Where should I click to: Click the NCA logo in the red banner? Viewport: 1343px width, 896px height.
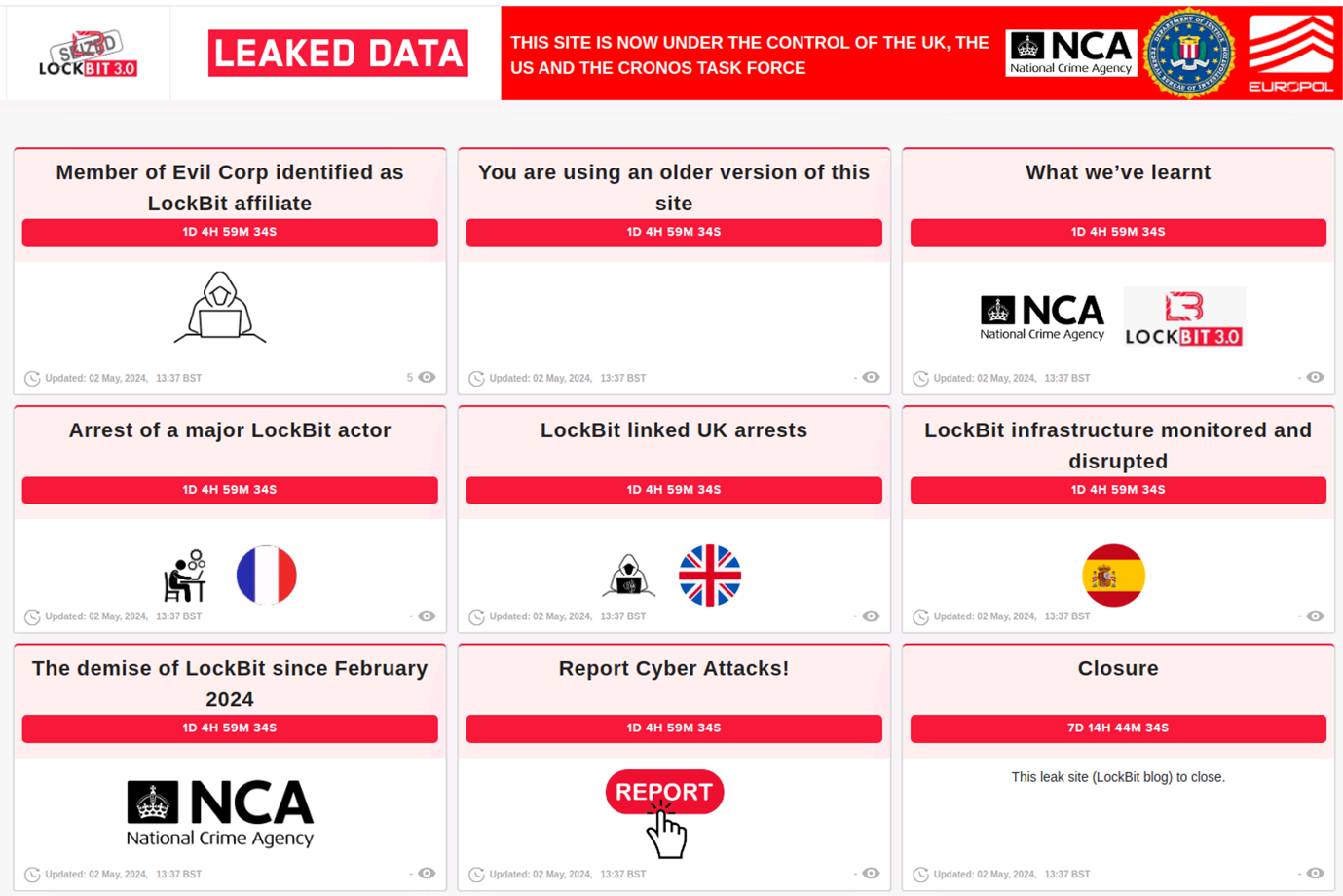coord(1071,54)
